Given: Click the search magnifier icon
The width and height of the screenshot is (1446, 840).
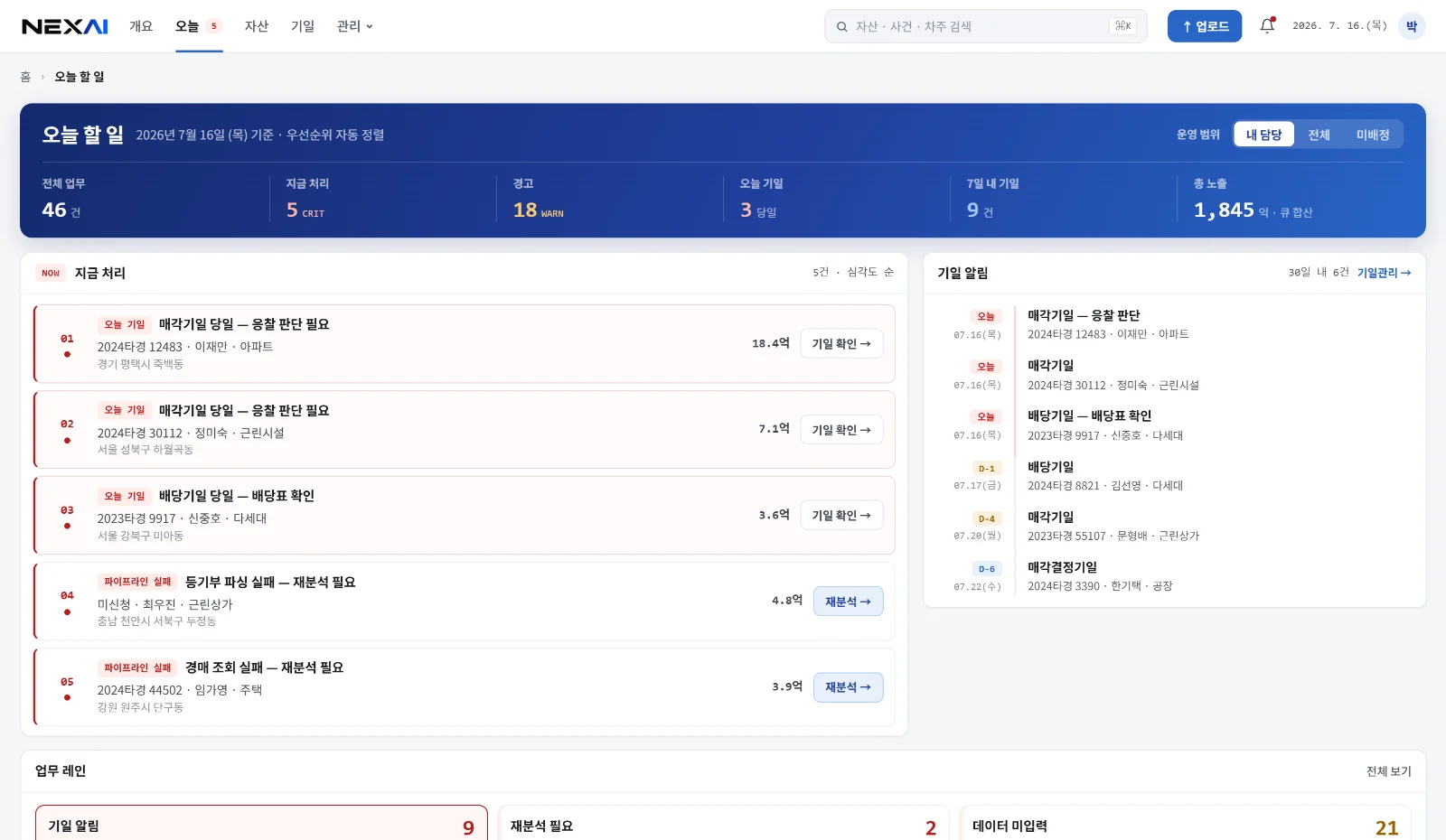Looking at the screenshot, I should pyautogui.click(x=841, y=26).
